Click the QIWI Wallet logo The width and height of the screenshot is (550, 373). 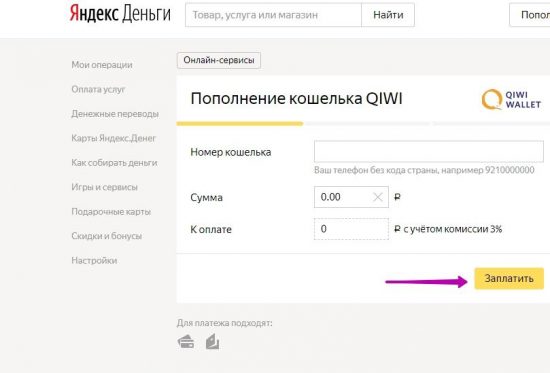(x=511, y=100)
